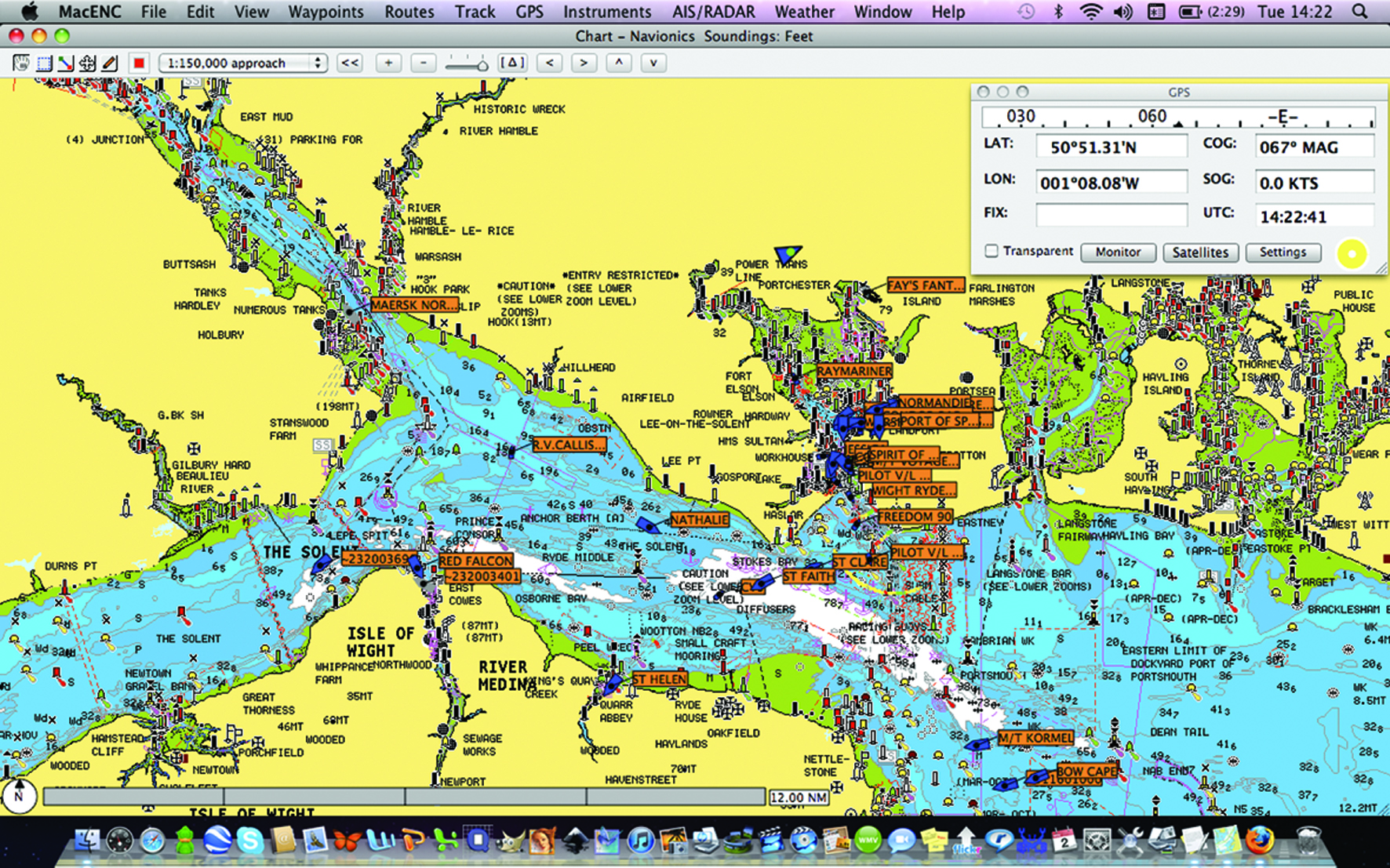Screen dimensions: 1390x868
Task: Pan the chart up with arrow button
Action: pyautogui.click(x=619, y=64)
